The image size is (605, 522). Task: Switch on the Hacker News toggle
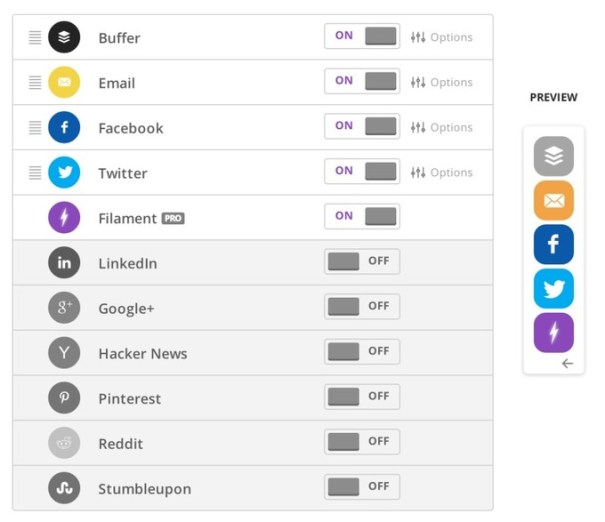click(x=362, y=352)
